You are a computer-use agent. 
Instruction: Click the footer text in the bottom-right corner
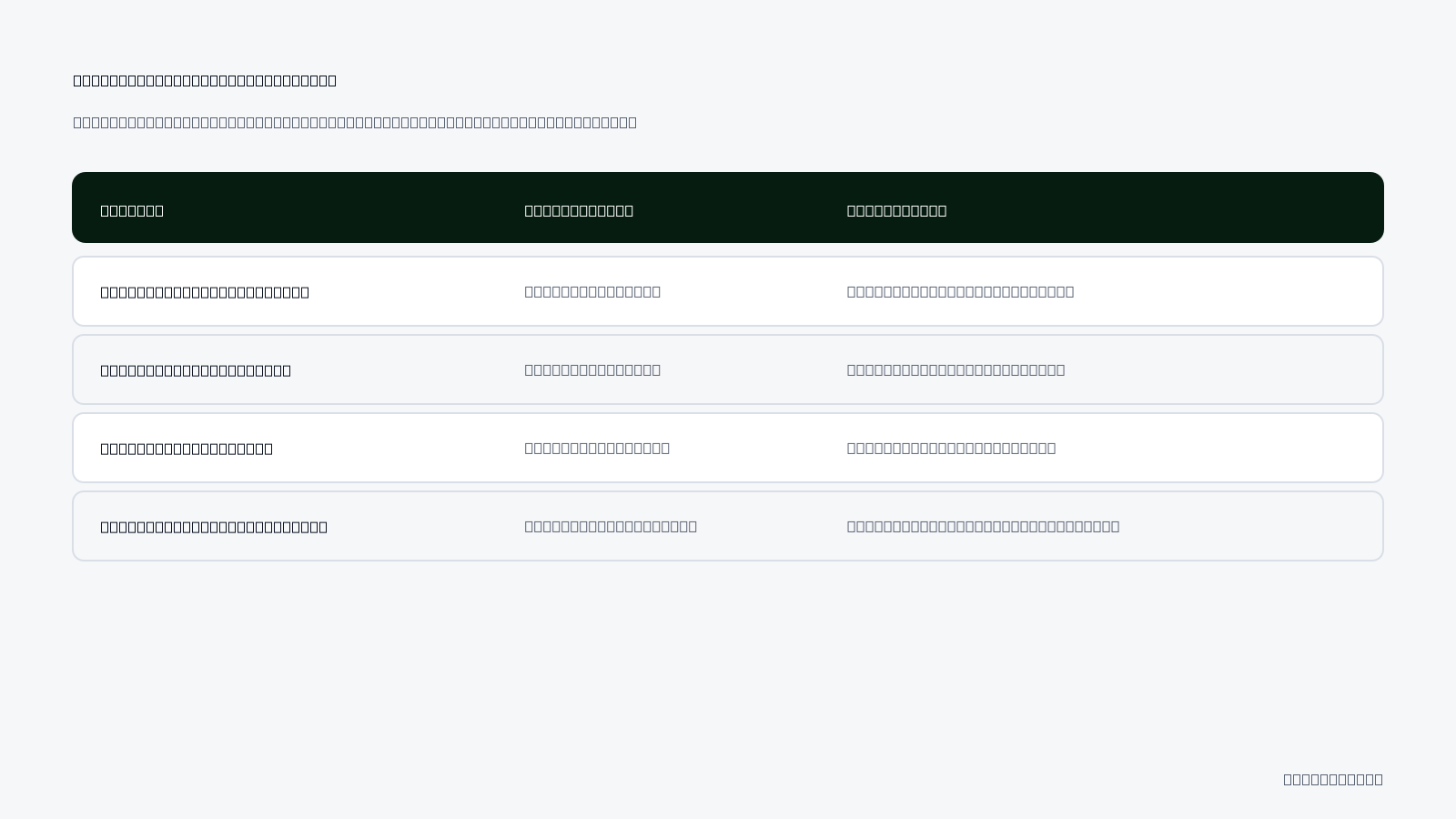click(1333, 779)
